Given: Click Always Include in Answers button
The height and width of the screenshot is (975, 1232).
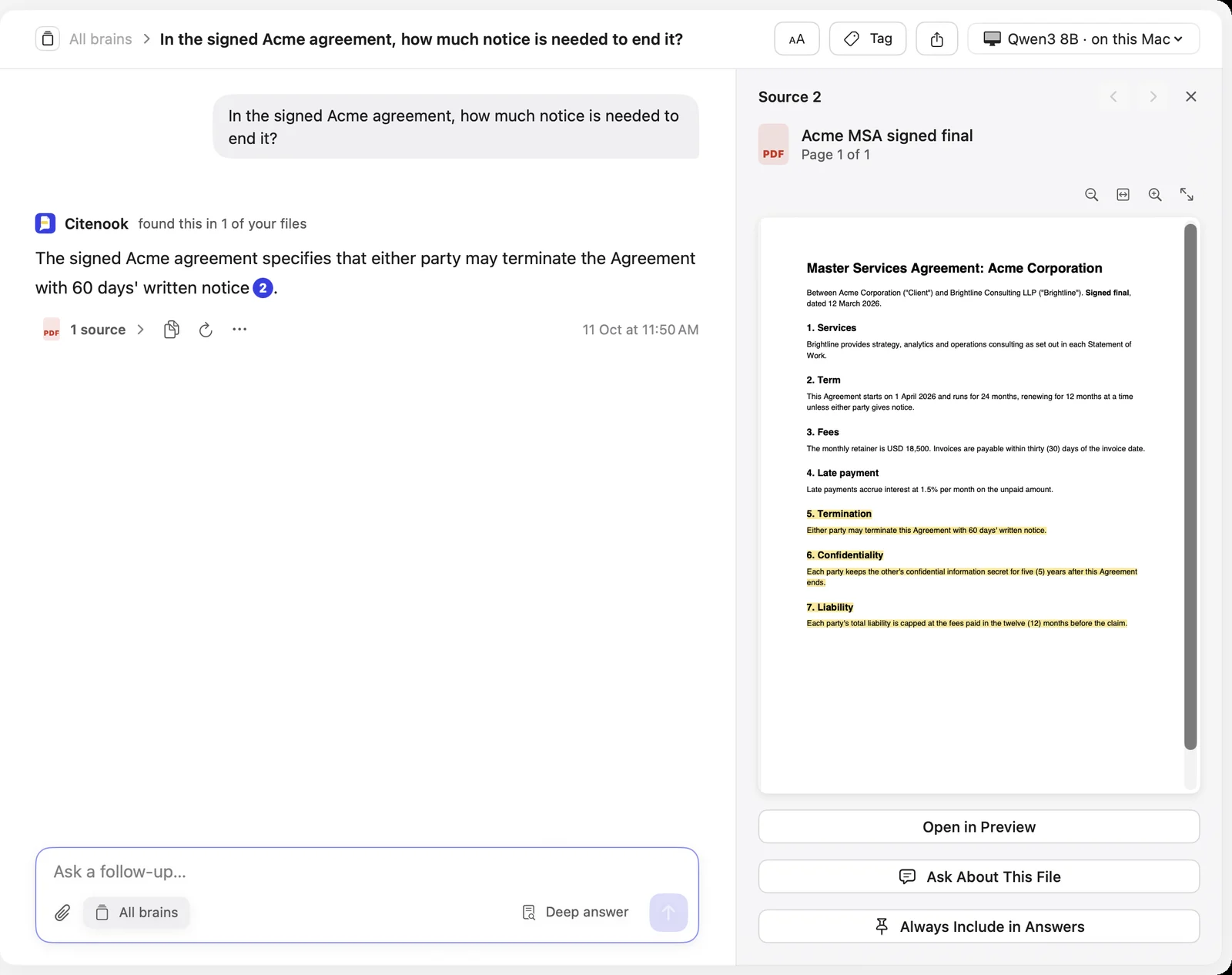Looking at the screenshot, I should coord(979,926).
